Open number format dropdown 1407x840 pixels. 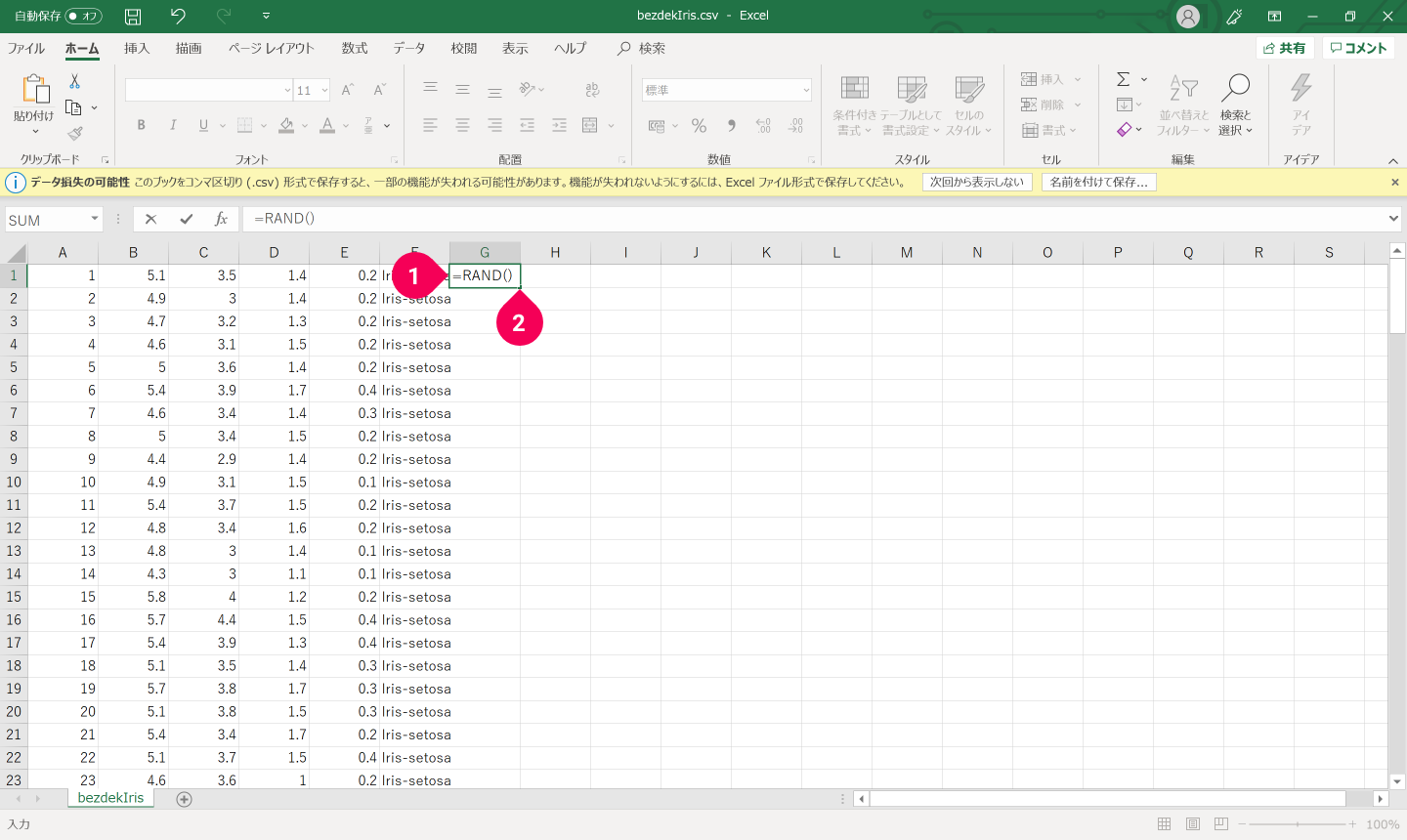[x=806, y=90]
